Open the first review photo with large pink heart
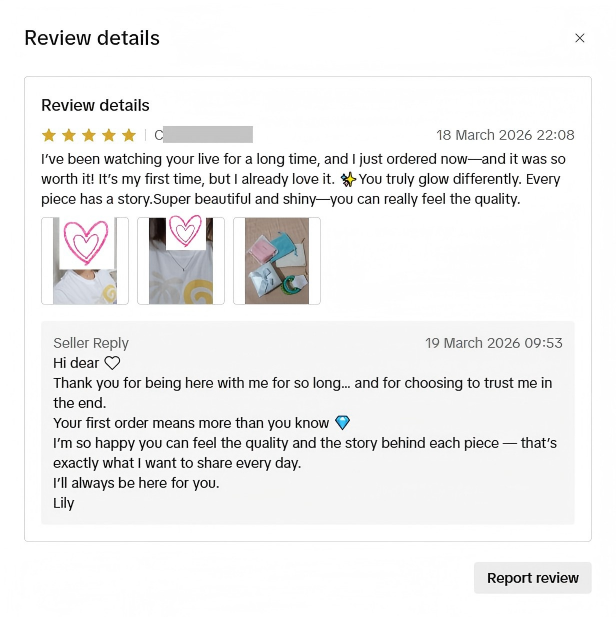 85,261
